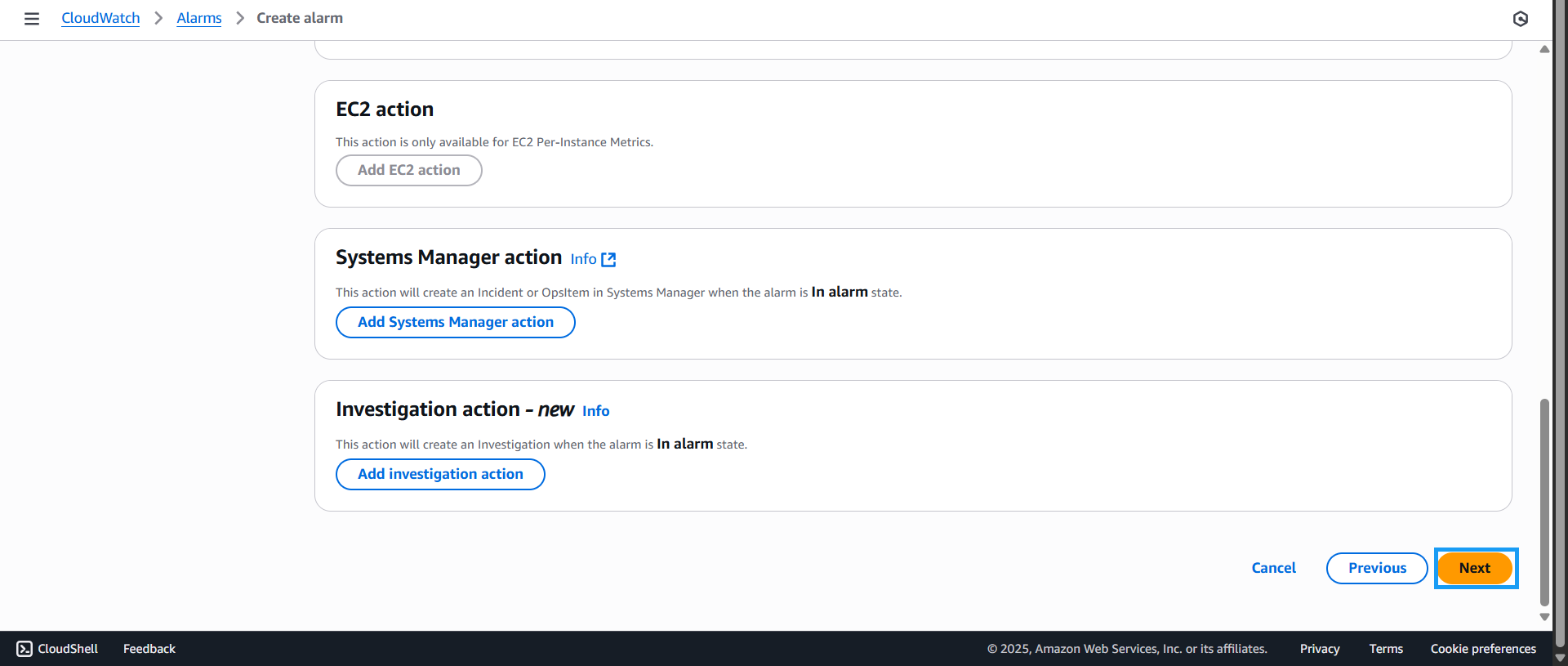The height and width of the screenshot is (666, 1568).
Task: Go back with the Previous button
Action: click(1377, 568)
